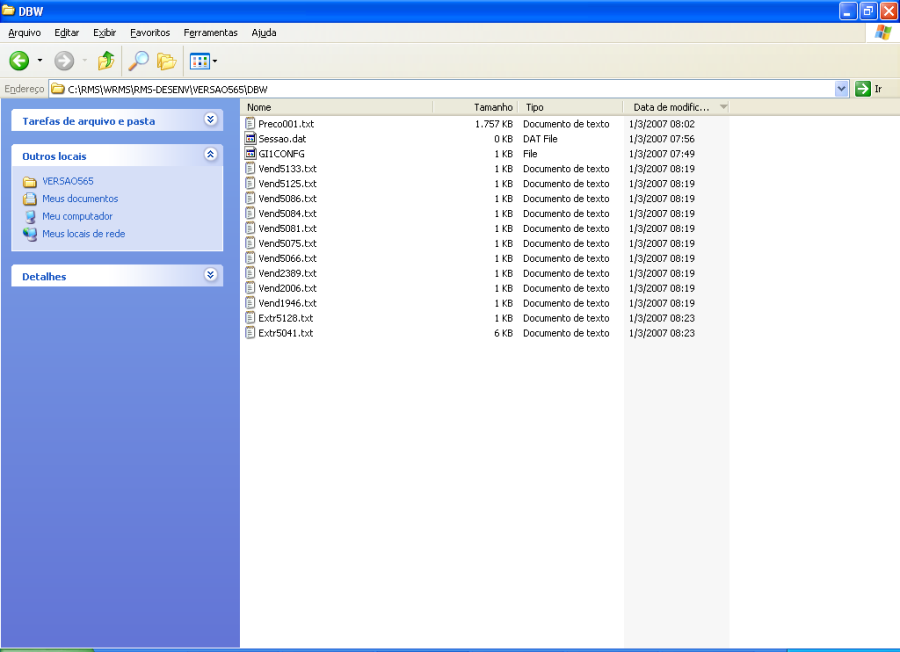Click the Forward arrow button
Viewport: 900px width, 652px height.
click(x=64, y=61)
